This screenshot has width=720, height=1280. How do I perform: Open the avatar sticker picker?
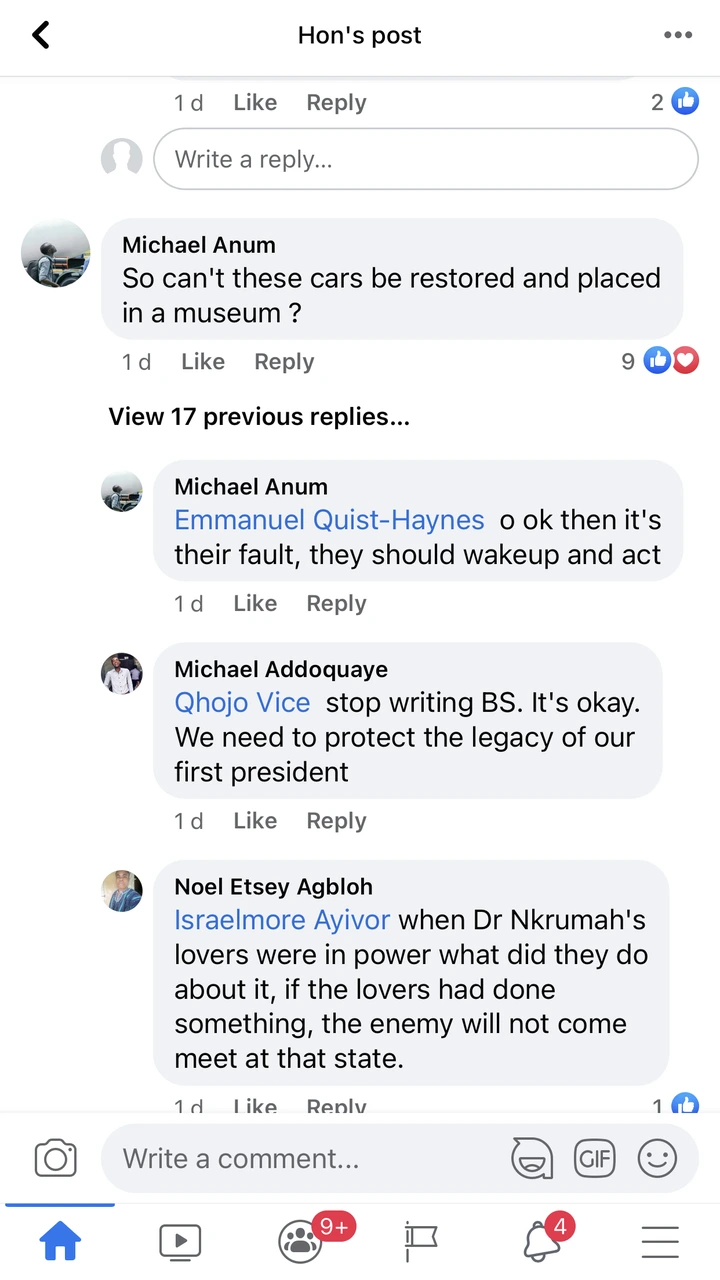[532, 1158]
